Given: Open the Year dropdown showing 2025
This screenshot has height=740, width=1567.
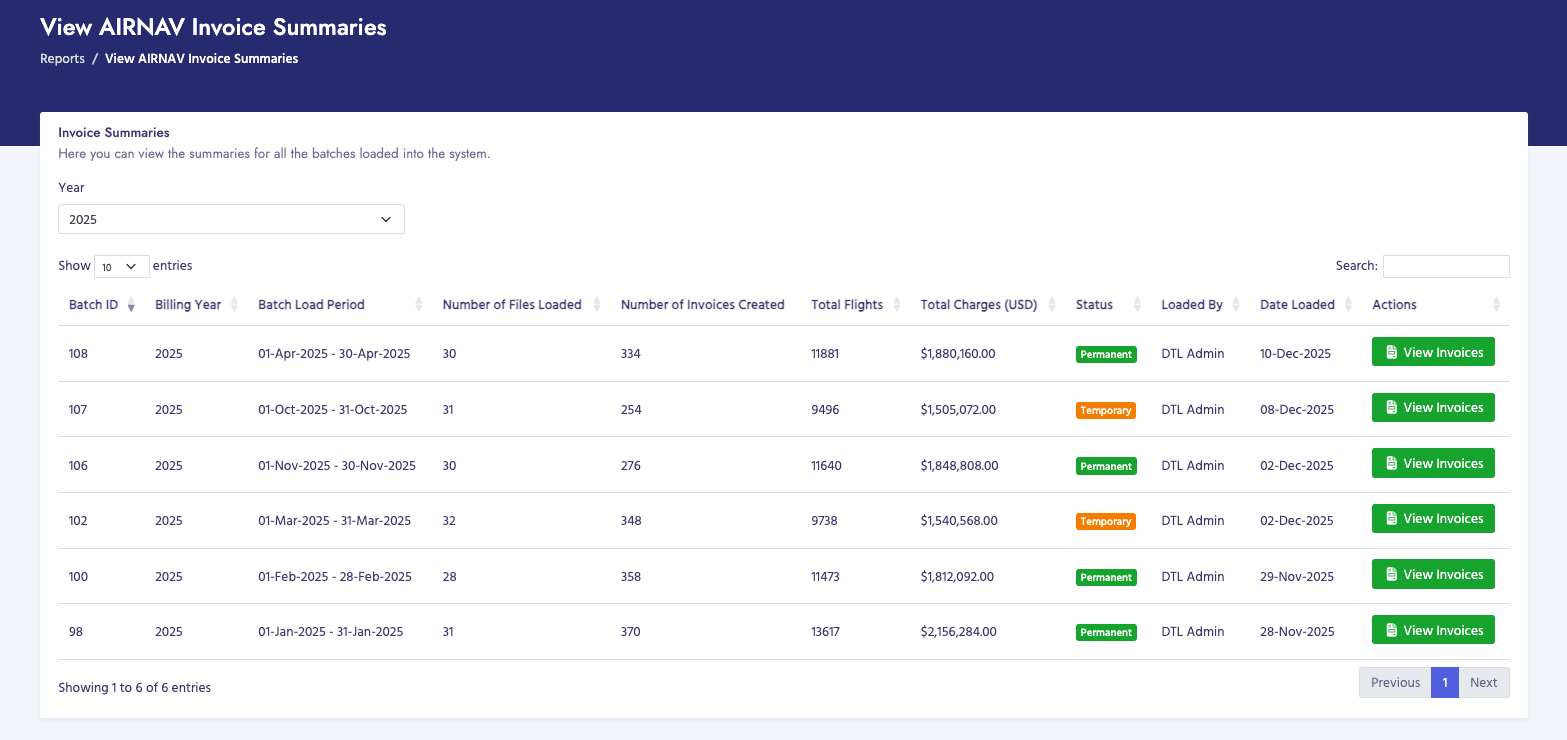Looking at the screenshot, I should pyautogui.click(x=231, y=218).
